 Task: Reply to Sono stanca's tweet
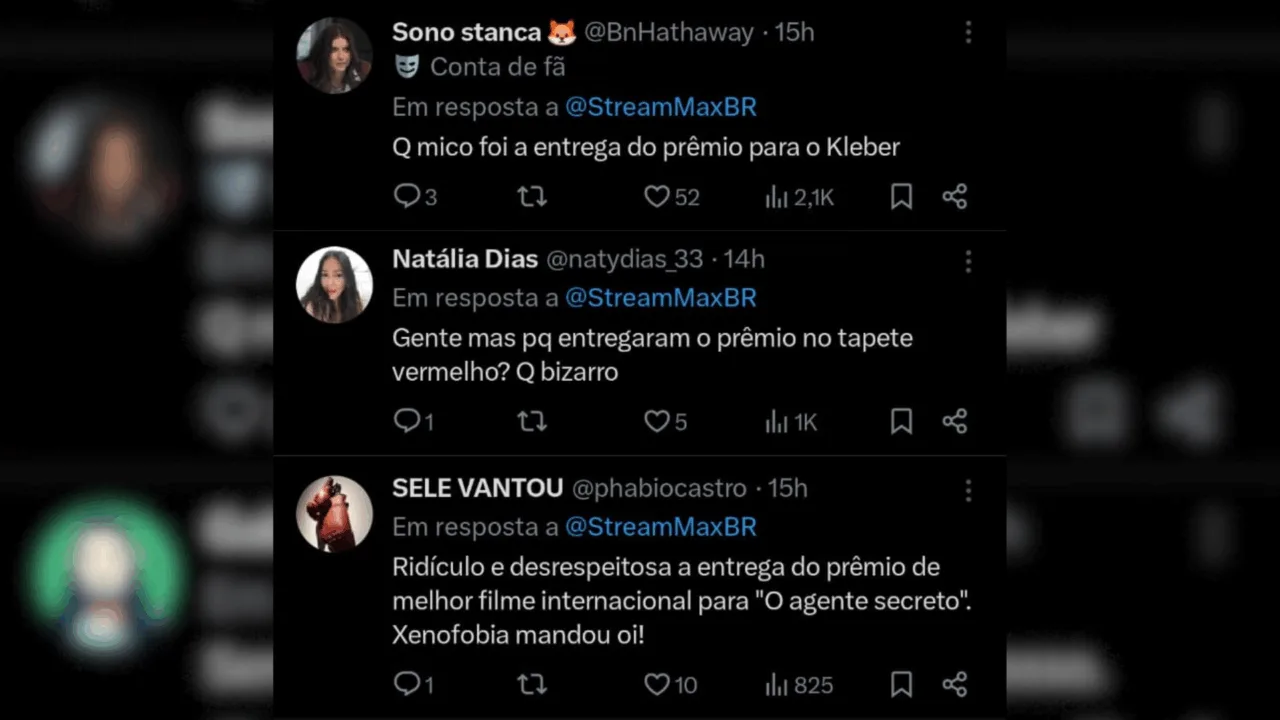[407, 196]
